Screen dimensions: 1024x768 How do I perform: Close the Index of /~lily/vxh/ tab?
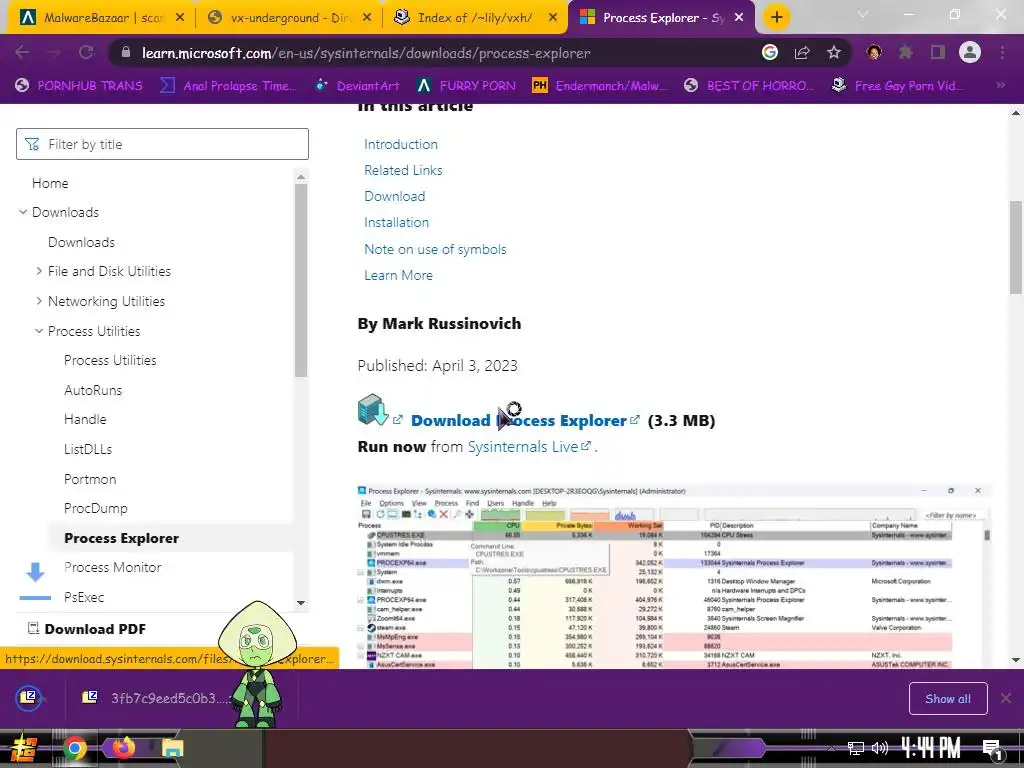(x=553, y=18)
